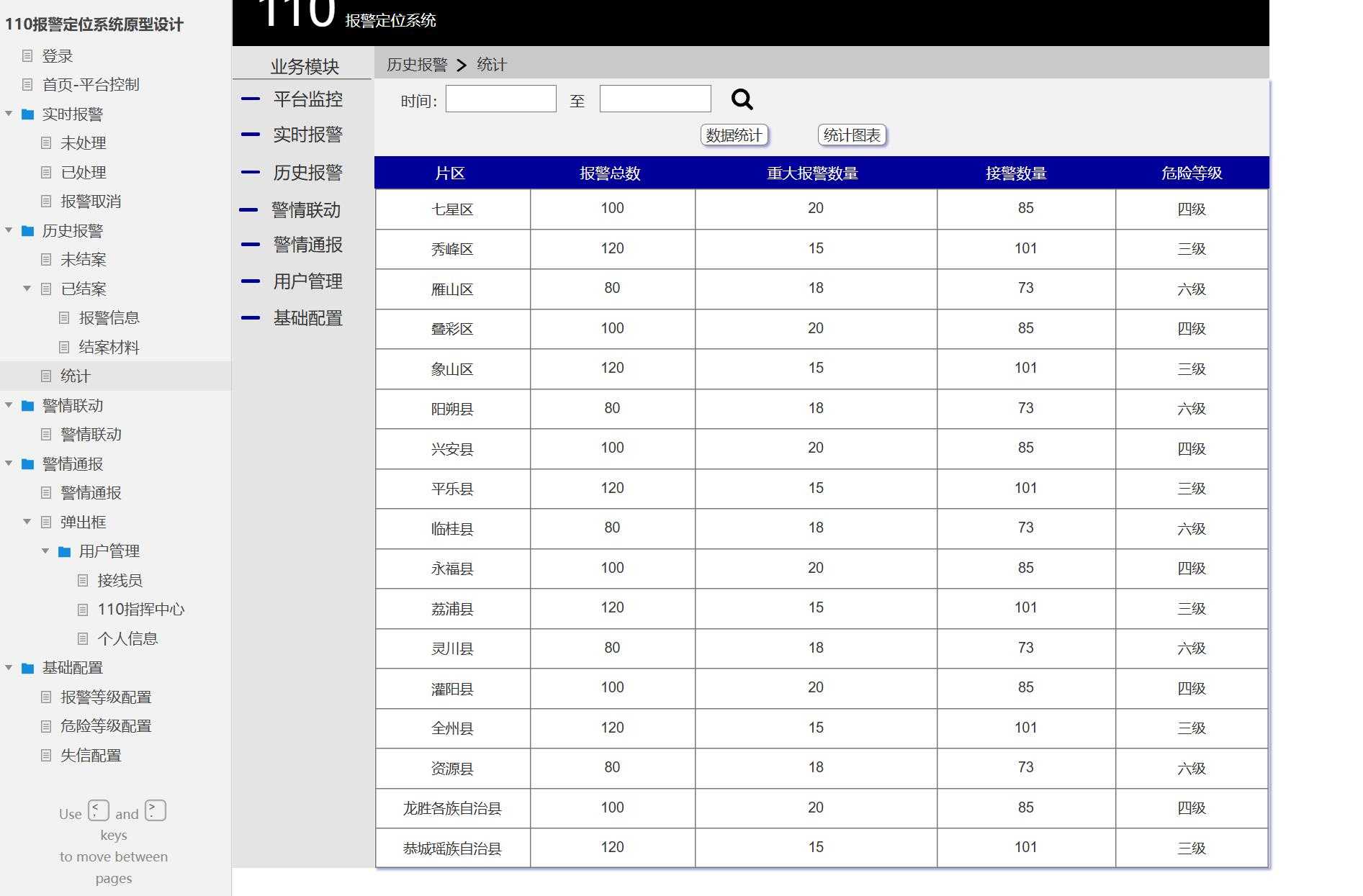The width and height of the screenshot is (1363, 896).
Task: Click the 警情通报 folder icon in tree
Action: pyautogui.click(x=28, y=464)
